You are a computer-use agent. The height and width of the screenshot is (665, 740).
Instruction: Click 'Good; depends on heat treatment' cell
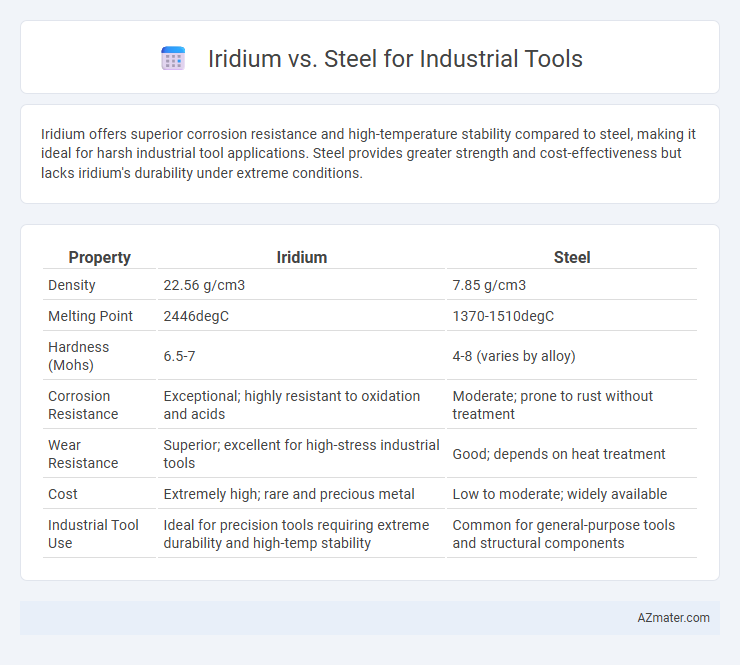[x=572, y=454]
